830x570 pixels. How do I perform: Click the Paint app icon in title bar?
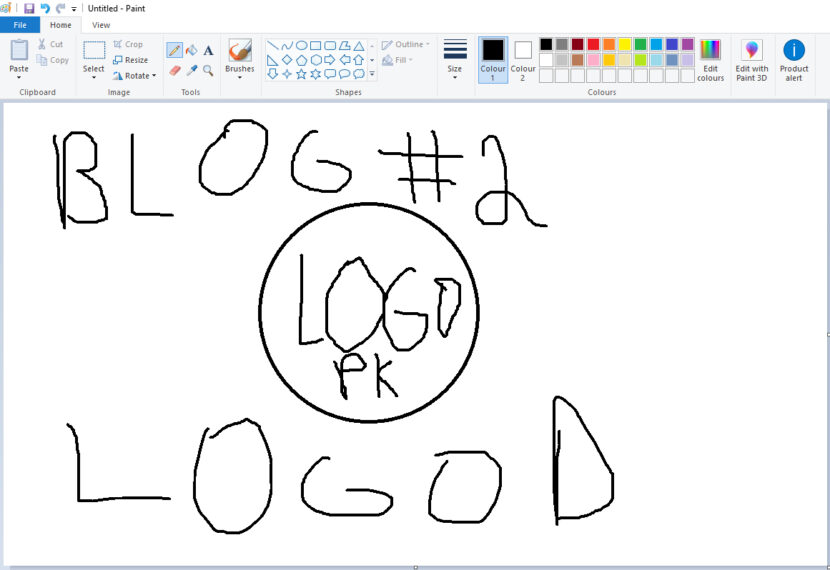pos(5,8)
